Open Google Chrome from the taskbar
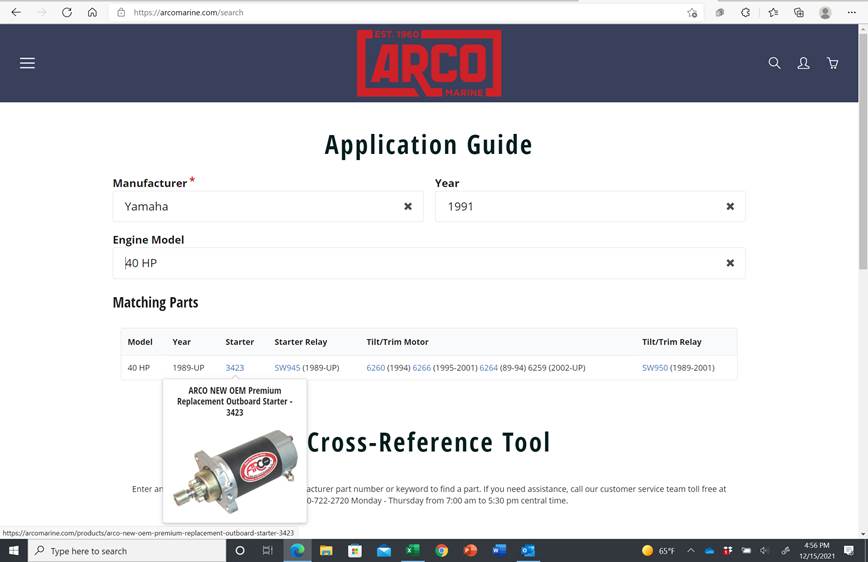The image size is (868, 562). pos(441,551)
